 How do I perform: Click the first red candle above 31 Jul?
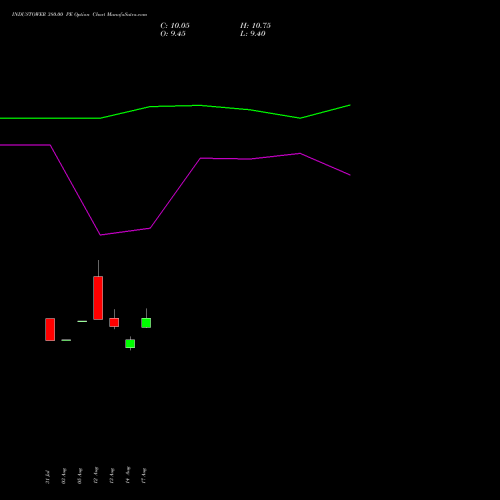50,329
